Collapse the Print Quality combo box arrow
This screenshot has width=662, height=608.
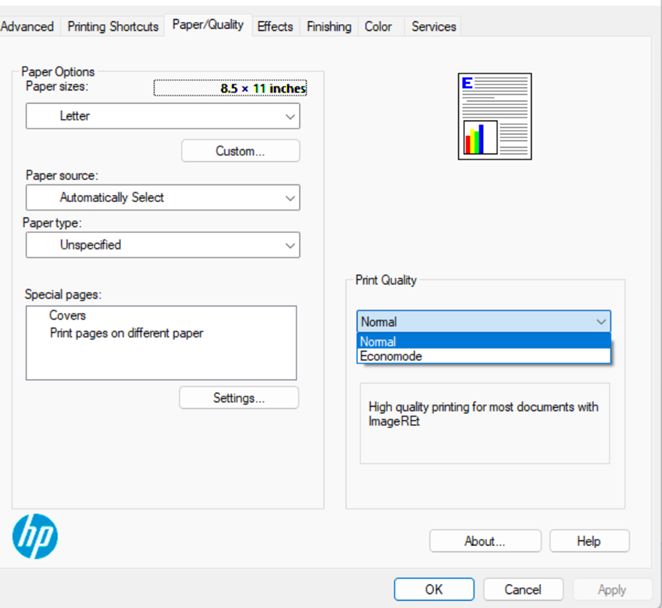[601, 322]
